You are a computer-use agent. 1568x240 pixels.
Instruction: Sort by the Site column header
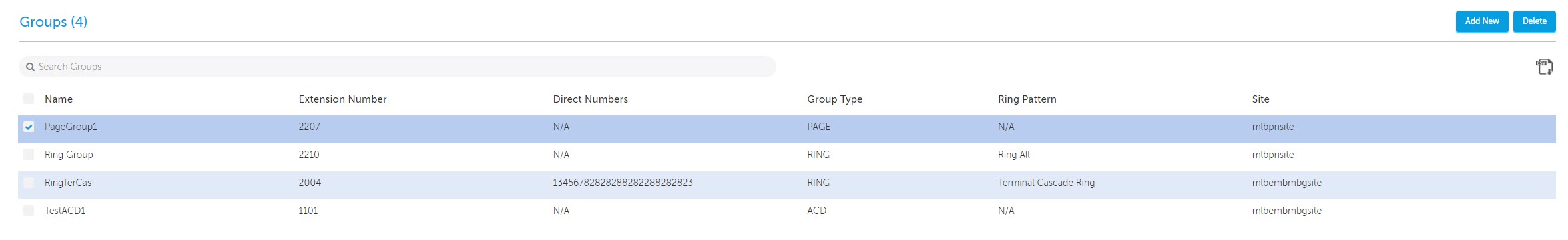1260,99
